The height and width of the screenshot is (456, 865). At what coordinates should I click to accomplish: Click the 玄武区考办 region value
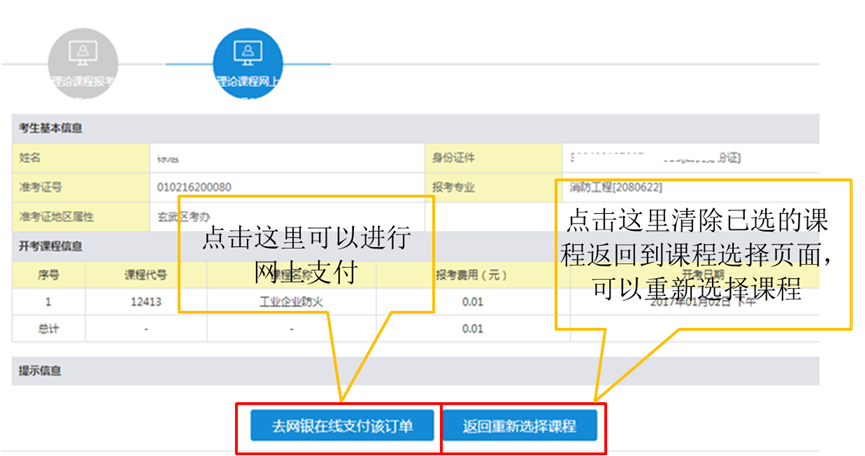point(183,215)
